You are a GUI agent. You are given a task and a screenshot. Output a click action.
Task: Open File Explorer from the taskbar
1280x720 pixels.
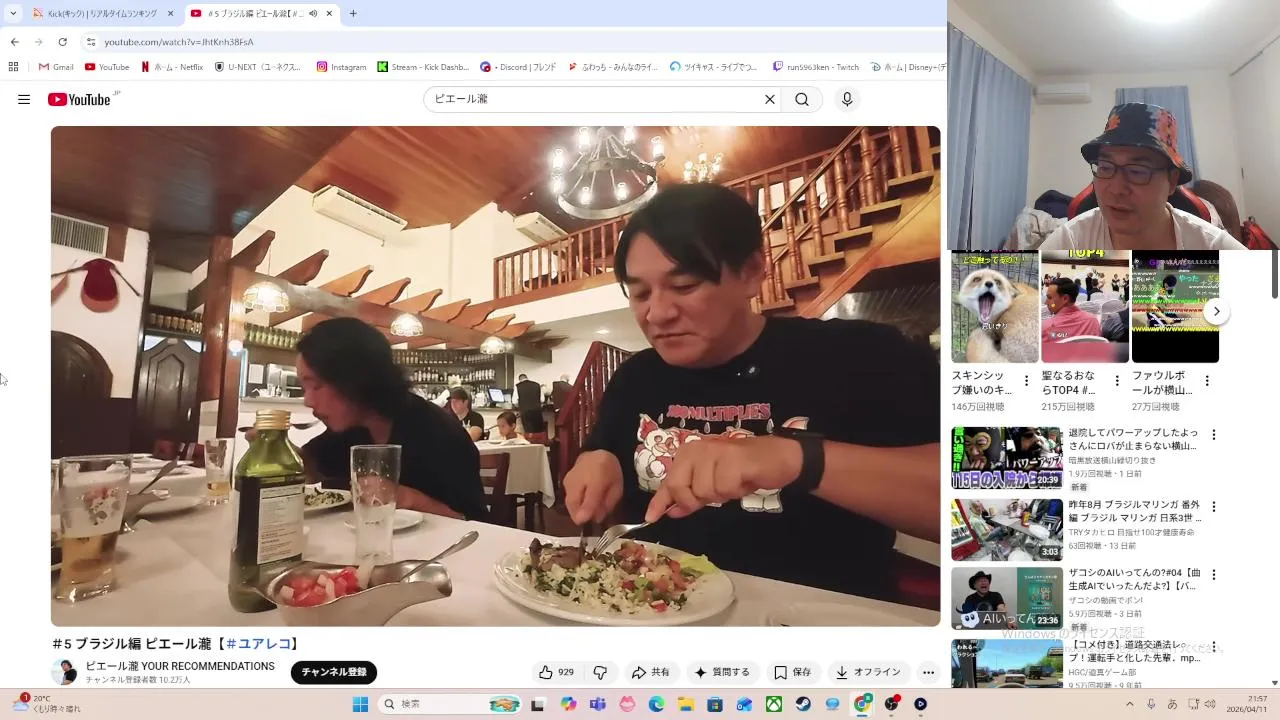tap(686, 704)
